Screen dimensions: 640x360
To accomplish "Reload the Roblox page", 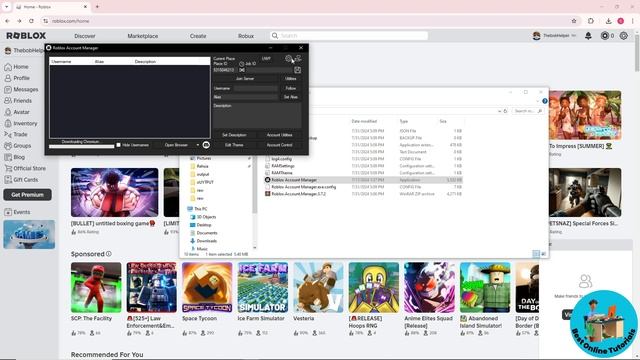I will click(x=31, y=21).
